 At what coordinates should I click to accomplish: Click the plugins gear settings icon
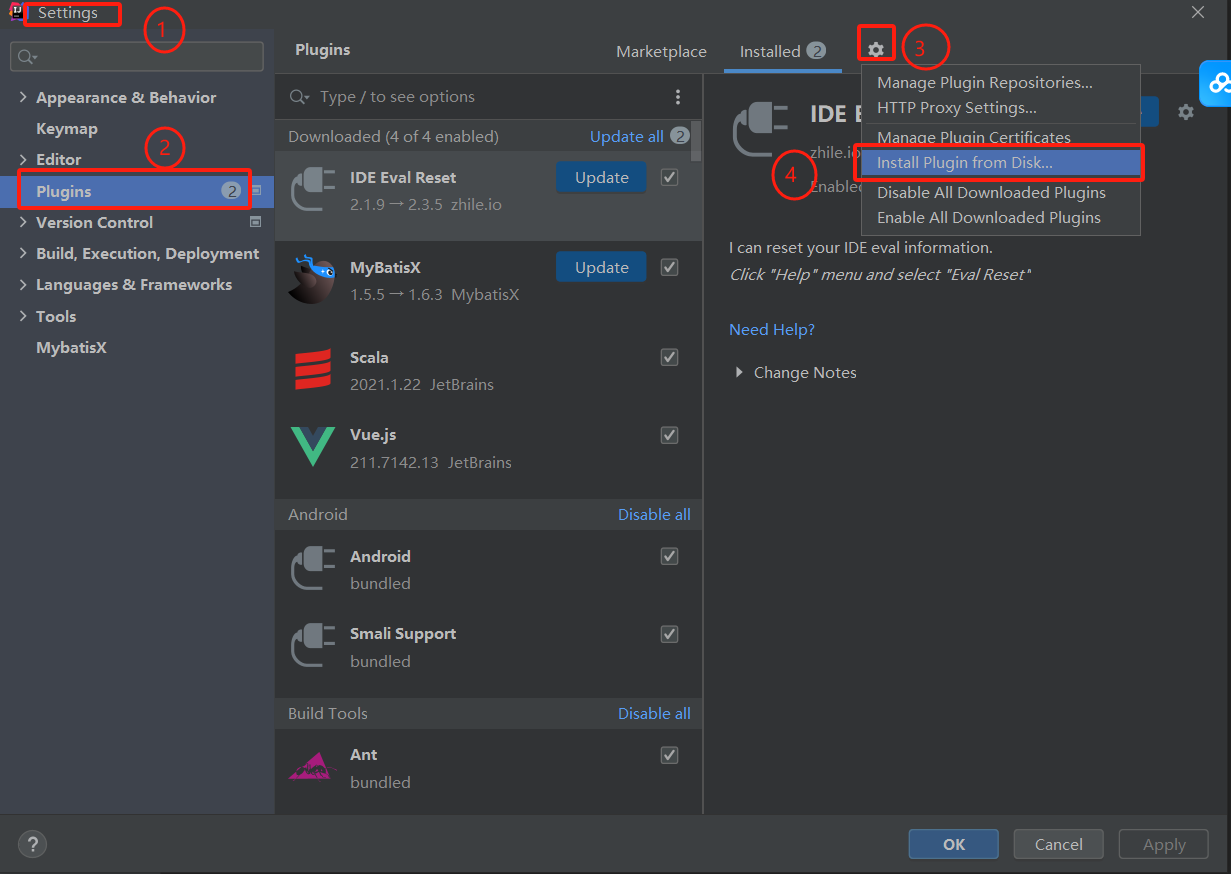click(x=876, y=50)
